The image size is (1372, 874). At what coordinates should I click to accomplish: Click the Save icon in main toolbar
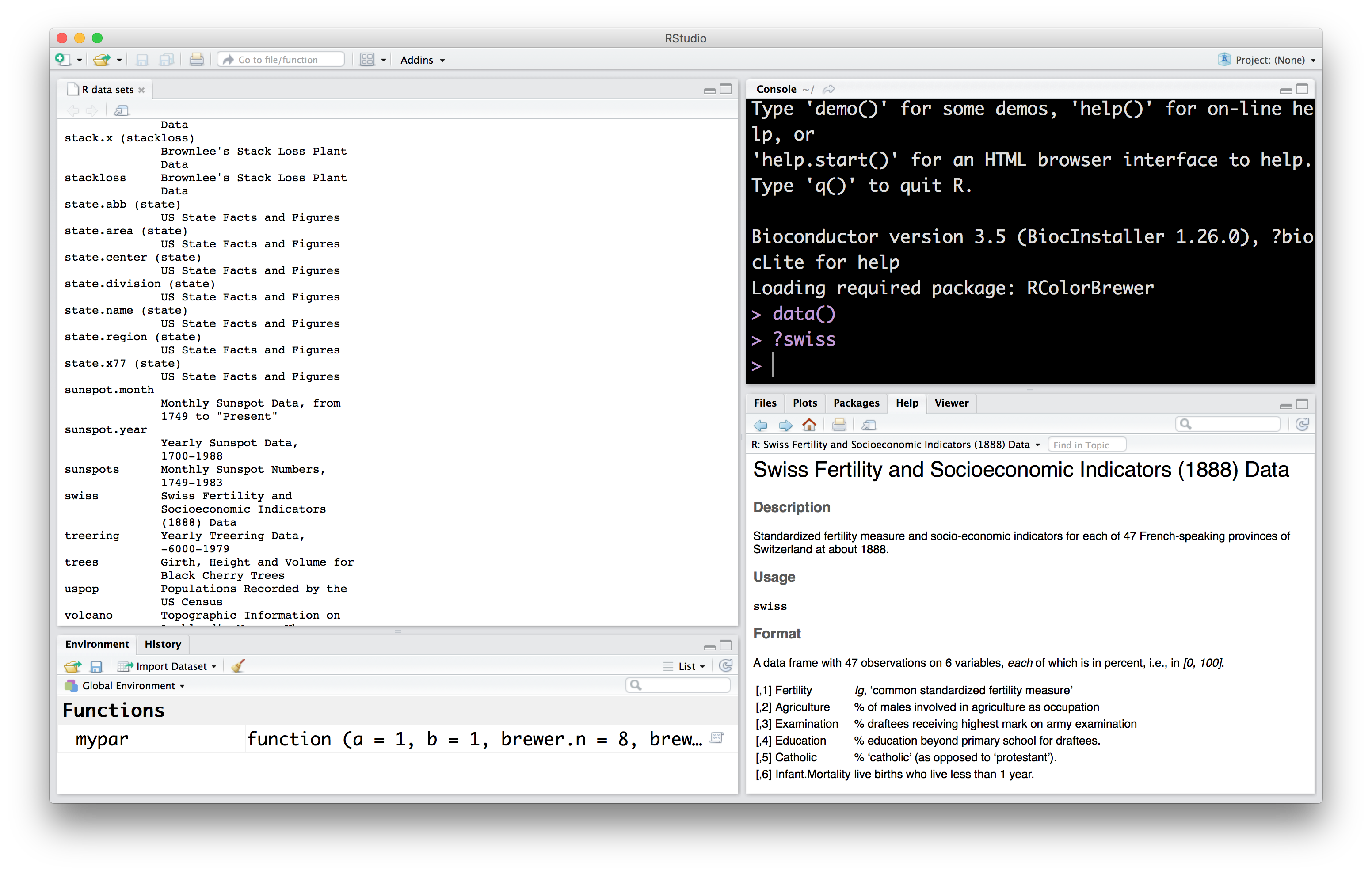pos(142,60)
